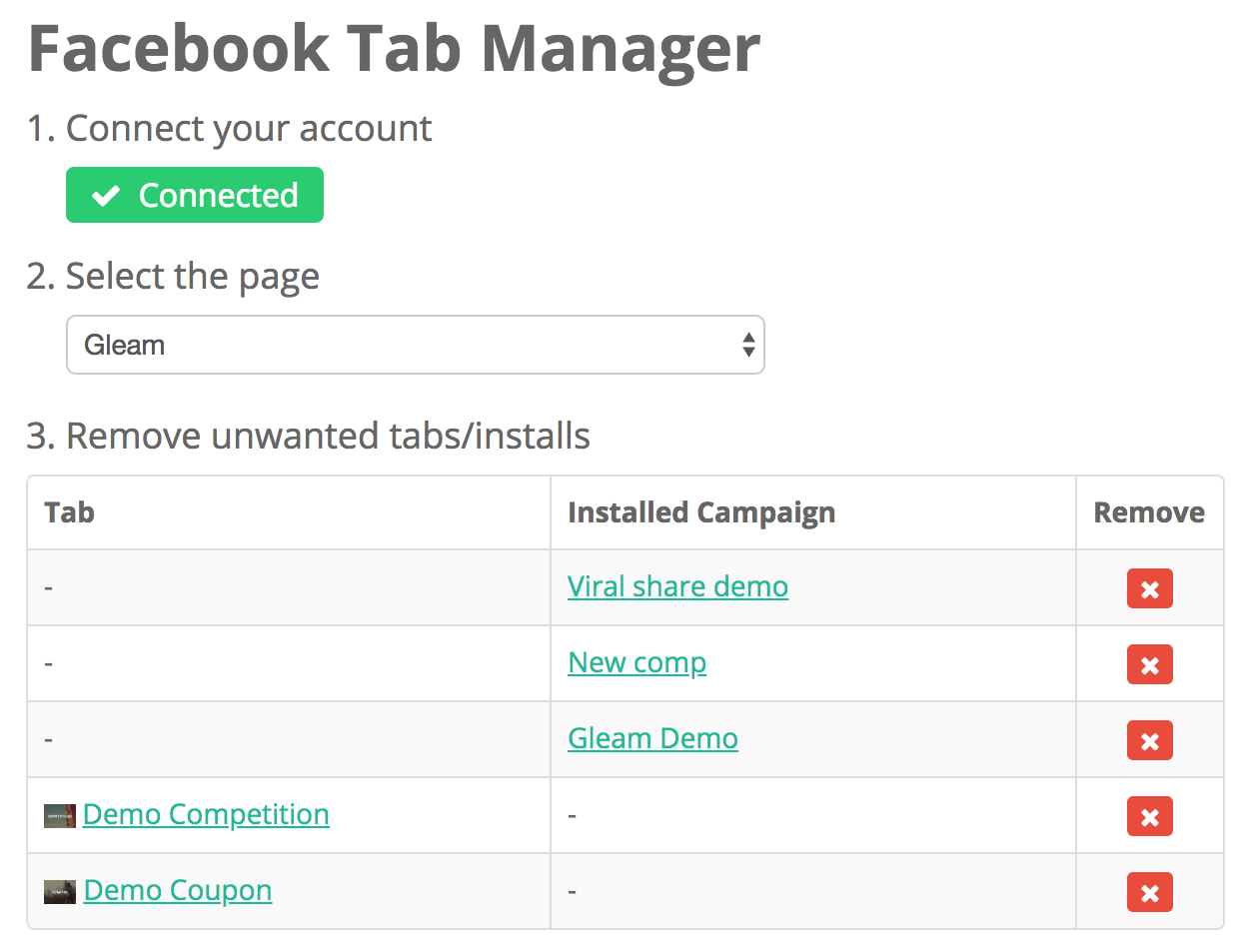Open the Demo Competition tab link
The height and width of the screenshot is (952, 1247).
(x=206, y=814)
